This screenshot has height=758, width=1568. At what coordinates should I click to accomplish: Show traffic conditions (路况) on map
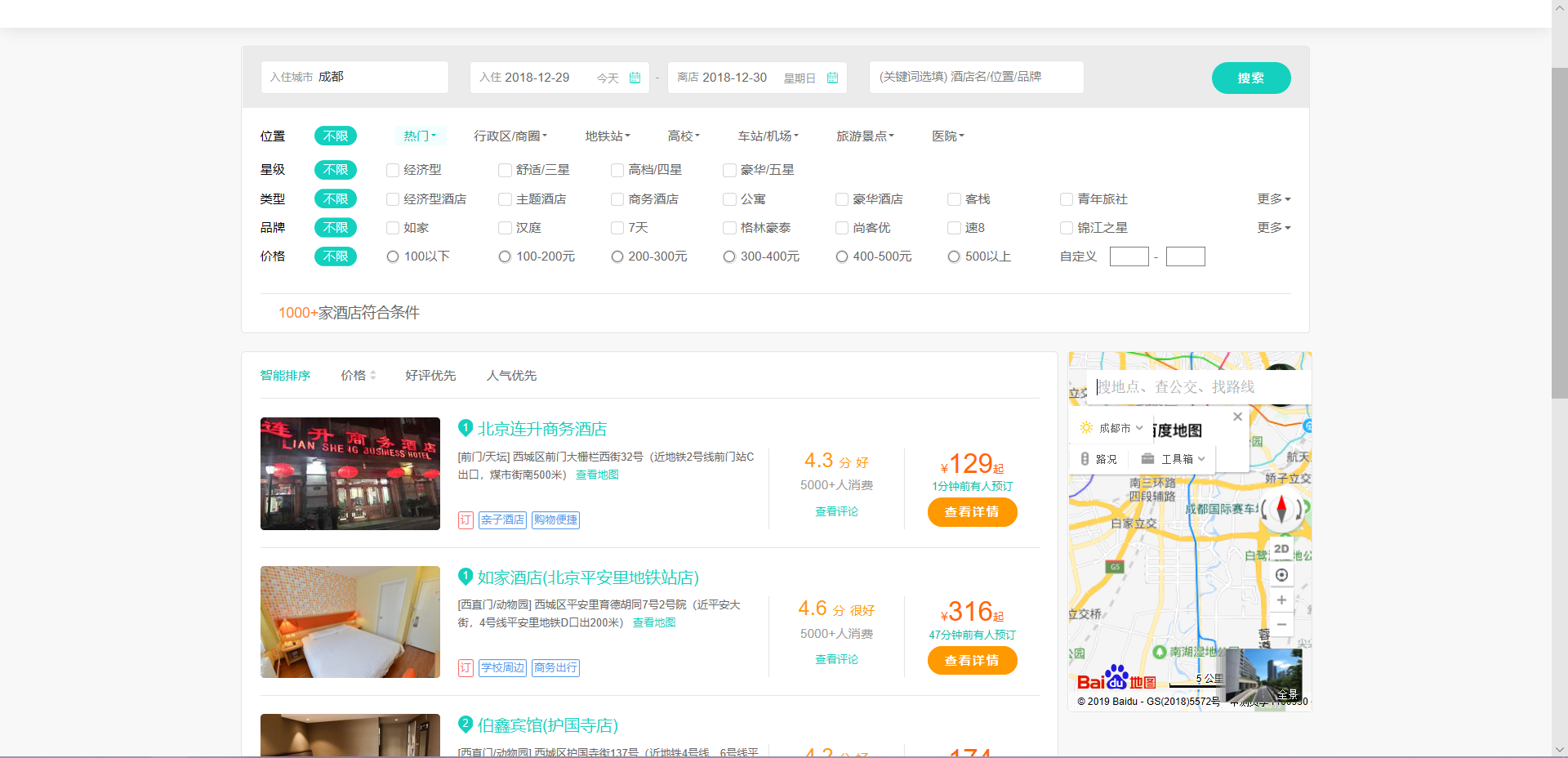point(1098,459)
